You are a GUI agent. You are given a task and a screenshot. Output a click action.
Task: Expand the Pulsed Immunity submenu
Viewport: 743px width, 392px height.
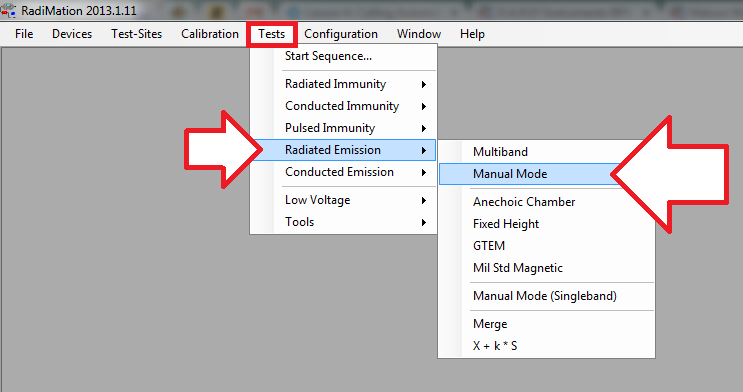(x=343, y=128)
